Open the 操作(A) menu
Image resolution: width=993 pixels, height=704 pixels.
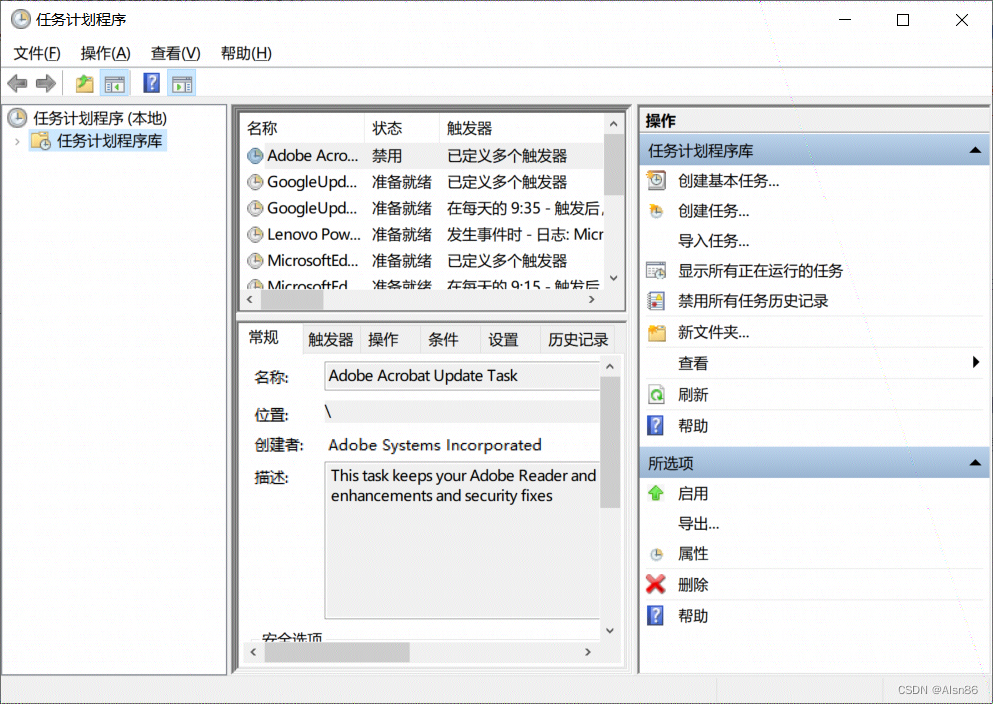click(105, 53)
